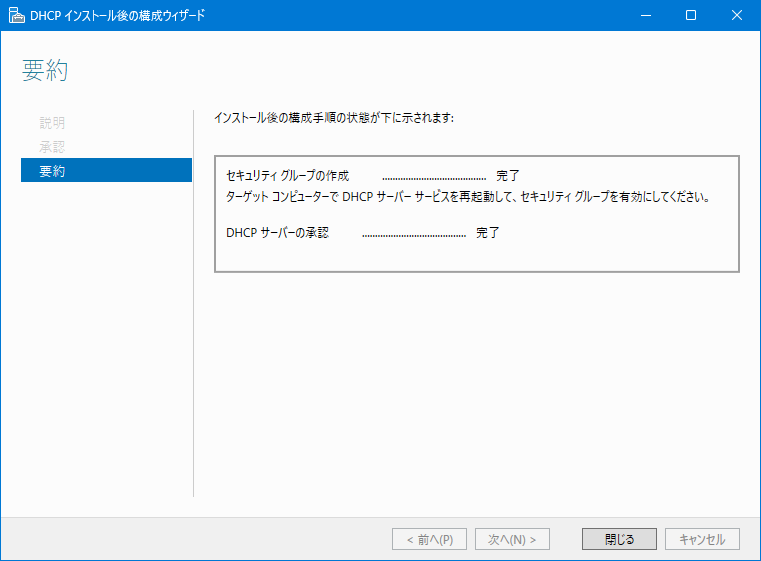This screenshot has width=761, height=561.
Task: Select the 説明 step in sidebar
Action: 52,123
